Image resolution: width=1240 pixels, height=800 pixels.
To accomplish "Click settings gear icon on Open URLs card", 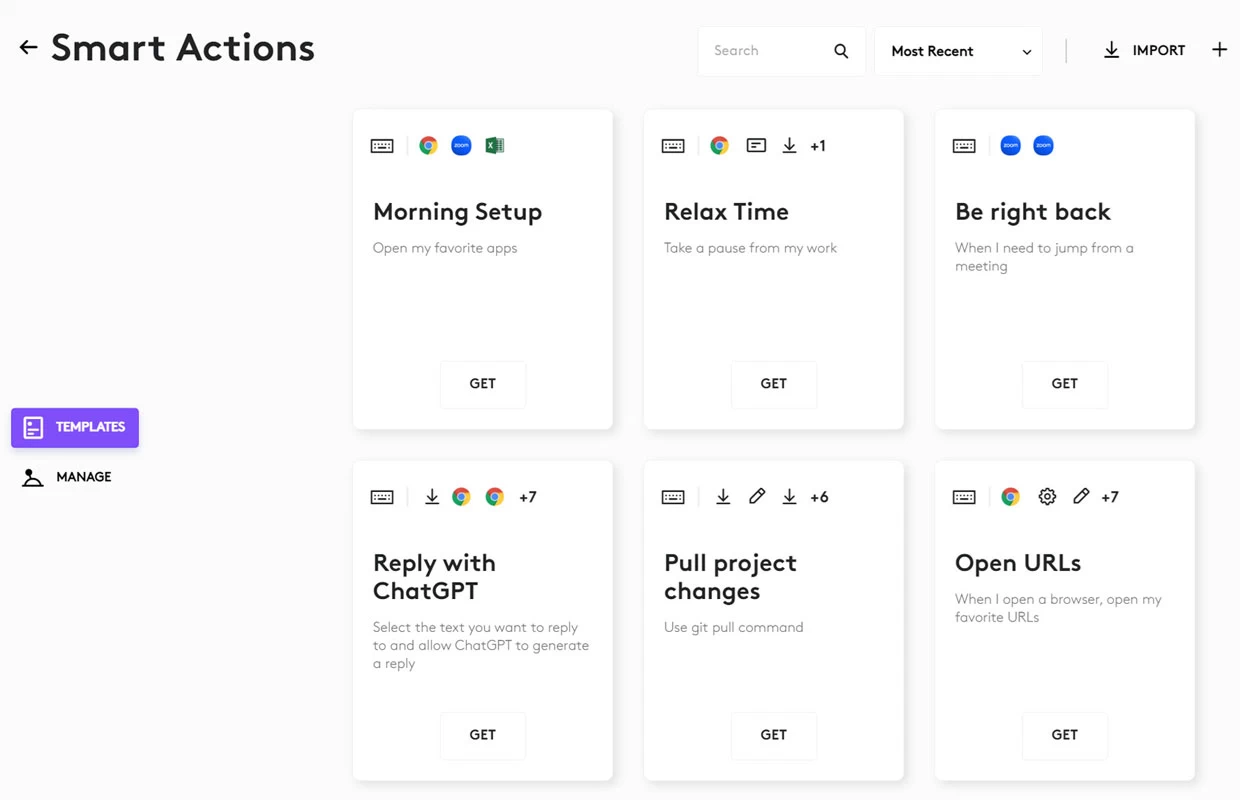I will (1047, 497).
